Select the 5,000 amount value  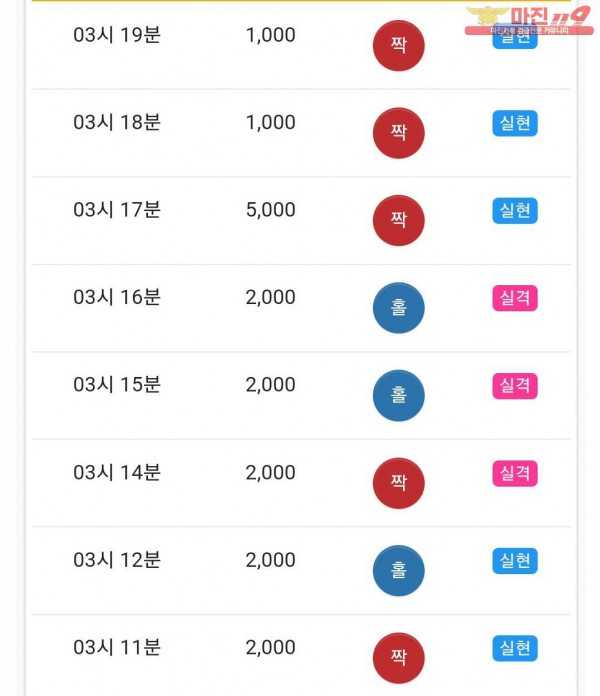(270, 210)
